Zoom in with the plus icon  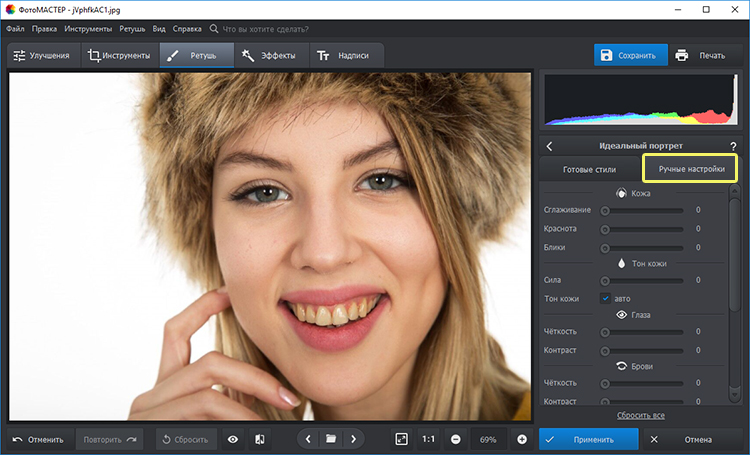coord(522,439)
